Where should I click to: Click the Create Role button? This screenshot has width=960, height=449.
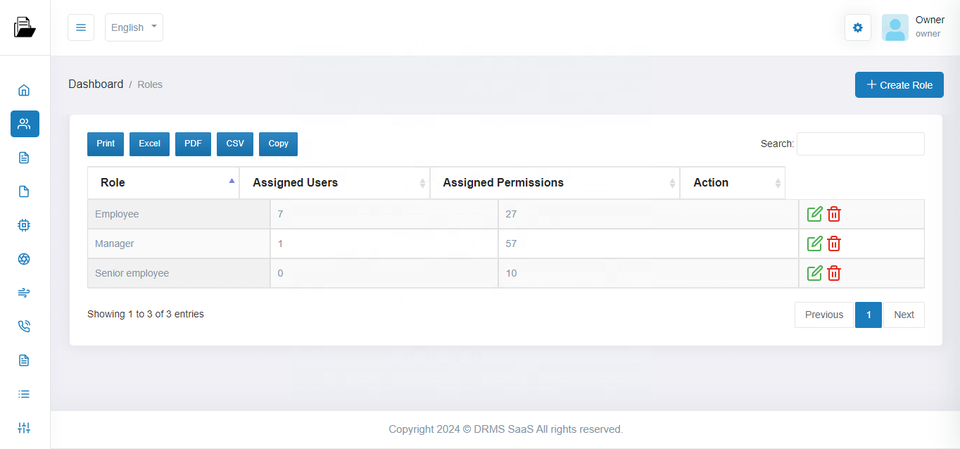(x=899, y=85)
